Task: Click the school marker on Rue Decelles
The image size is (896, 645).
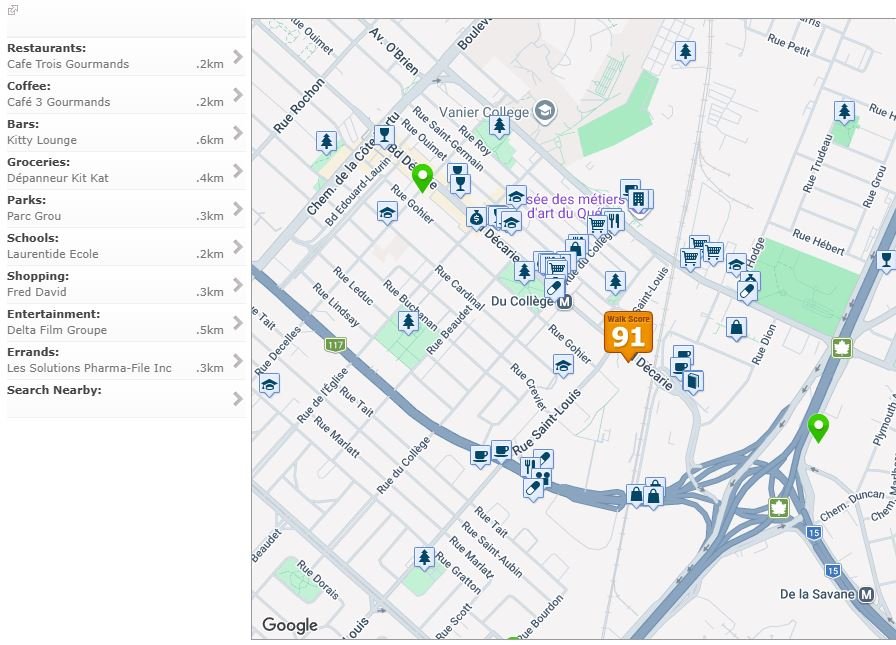Action: pos(269,385)
